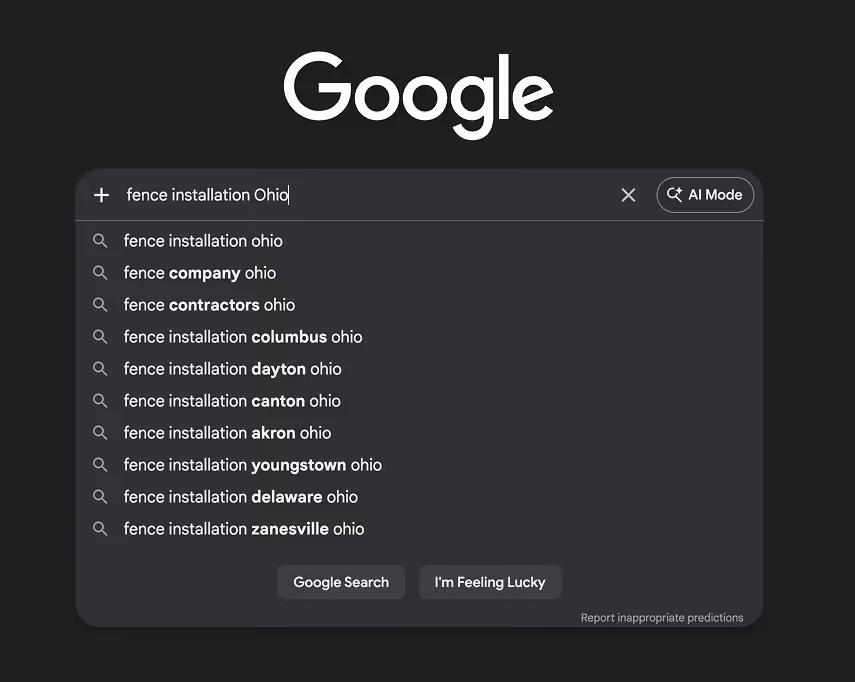Click the magnifier icon next to 'fence contractors ohio'
The image size is (855, 682).
coord(100,304)
